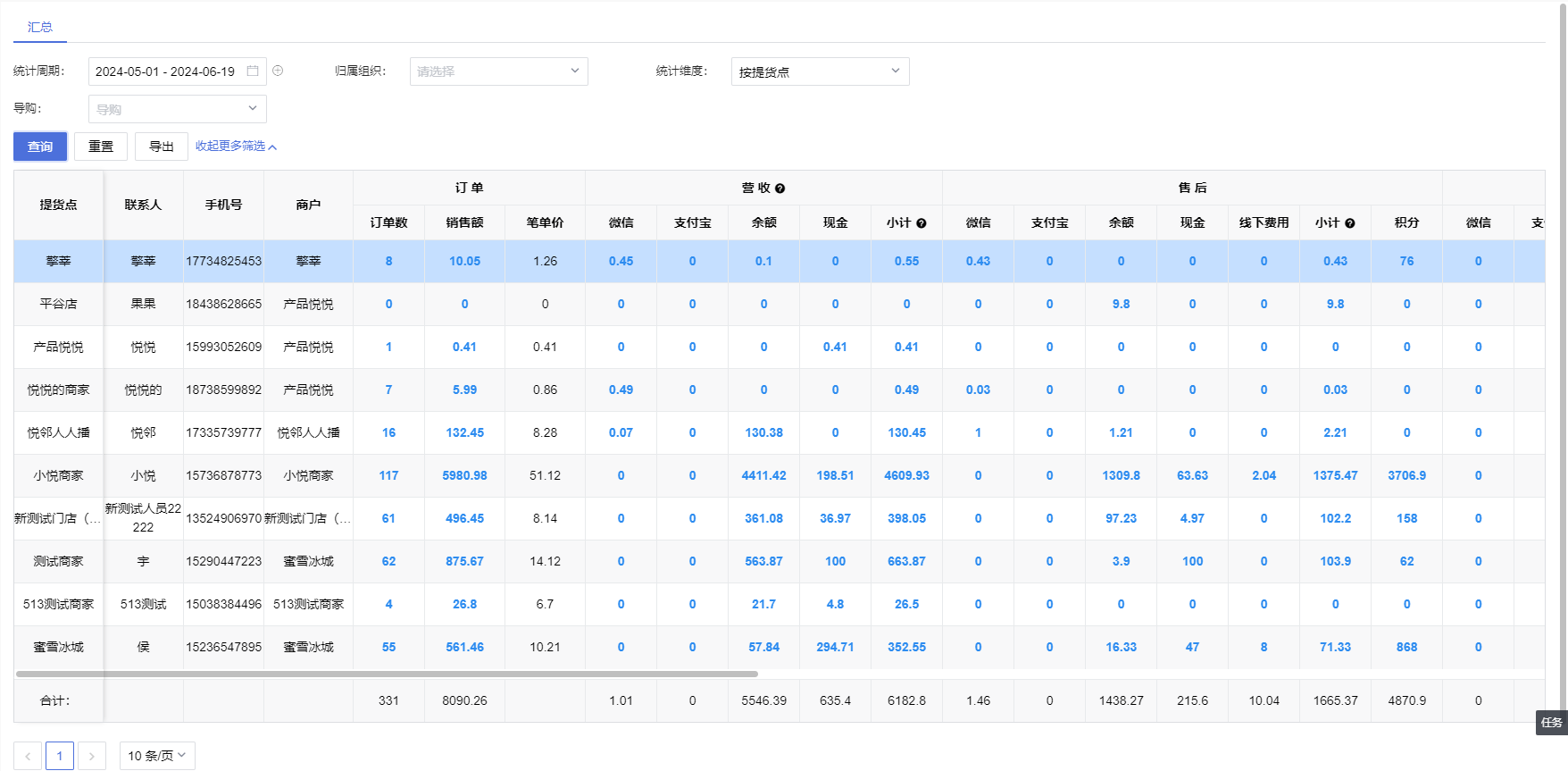Screen dimensions: 1568x771
Task: Click the vertical page scrollbar
Action: (x=1563, y=357)
